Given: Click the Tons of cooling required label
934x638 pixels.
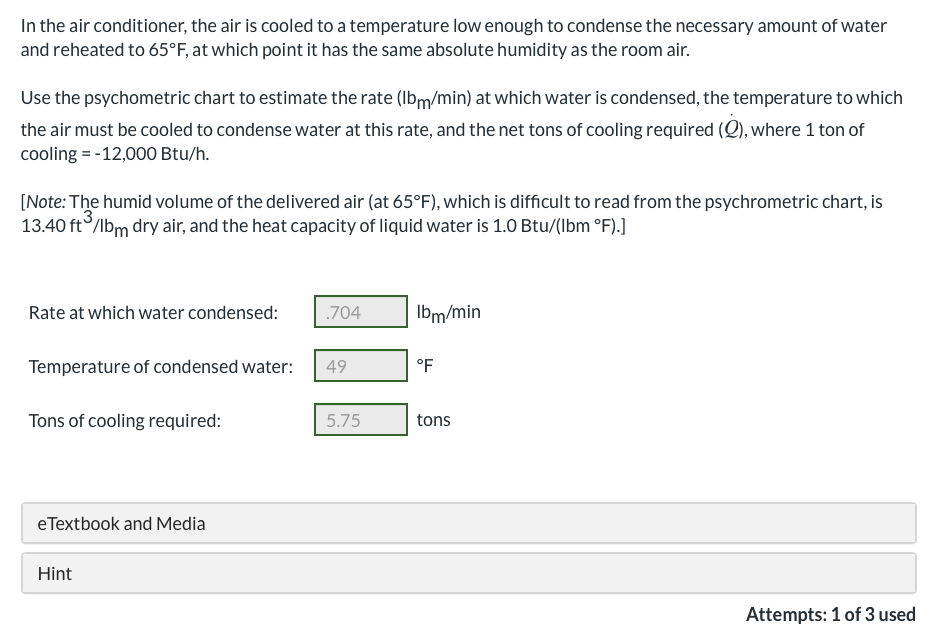Looking at the screenshot, I should coord(124,420).
